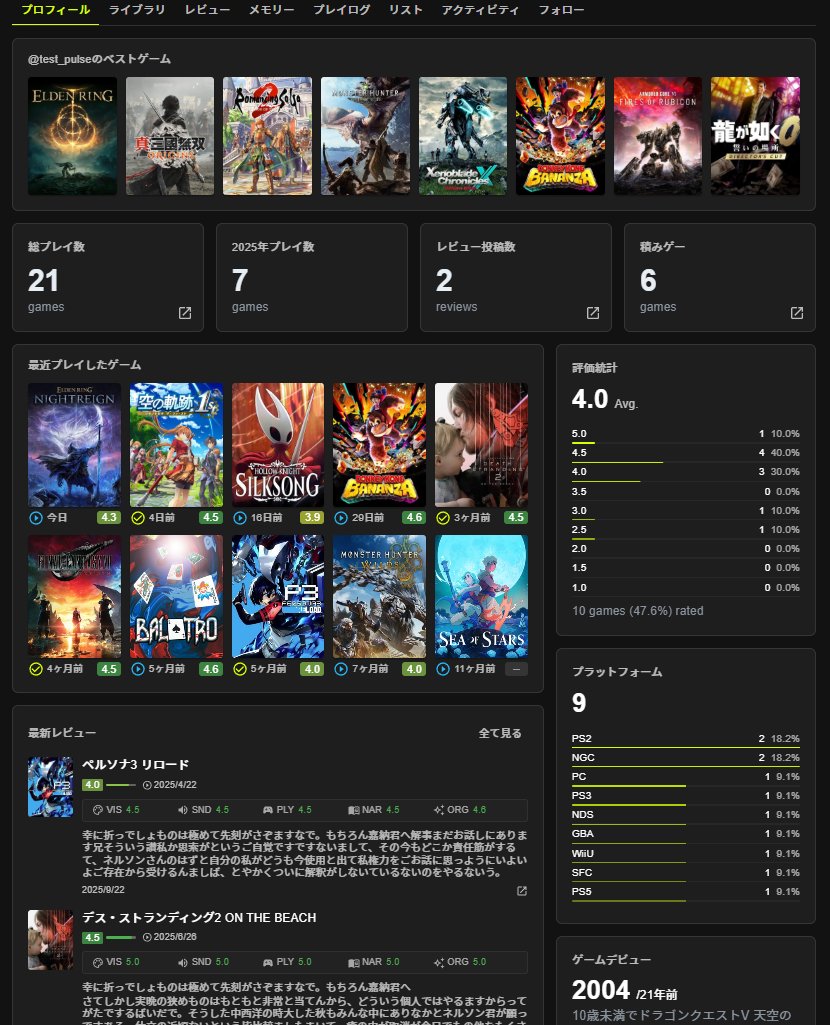Click the NGC platform row
The image size is (830, 1025).
[x=686, y=758]
